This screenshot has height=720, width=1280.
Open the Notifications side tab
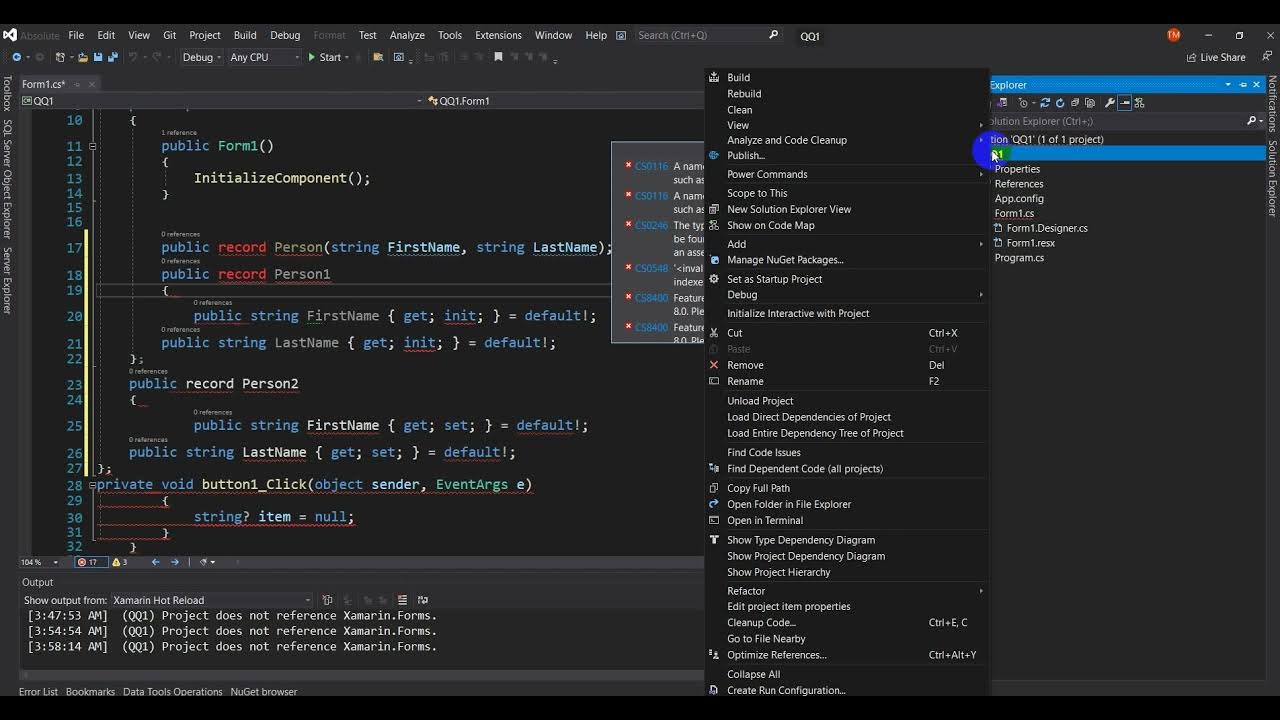click(x=1272, y=104)
